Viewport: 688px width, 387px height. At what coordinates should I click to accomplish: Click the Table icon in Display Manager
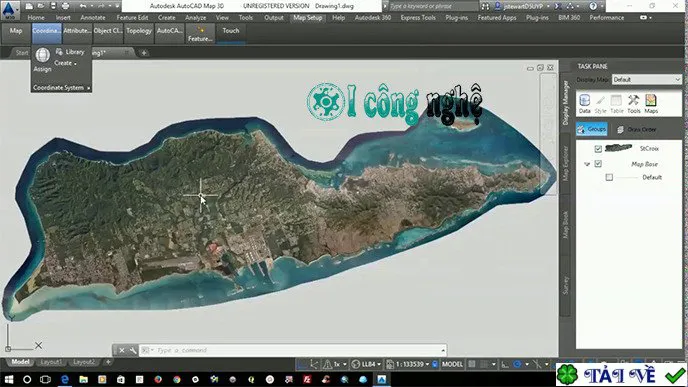click(x=616, y=104)
